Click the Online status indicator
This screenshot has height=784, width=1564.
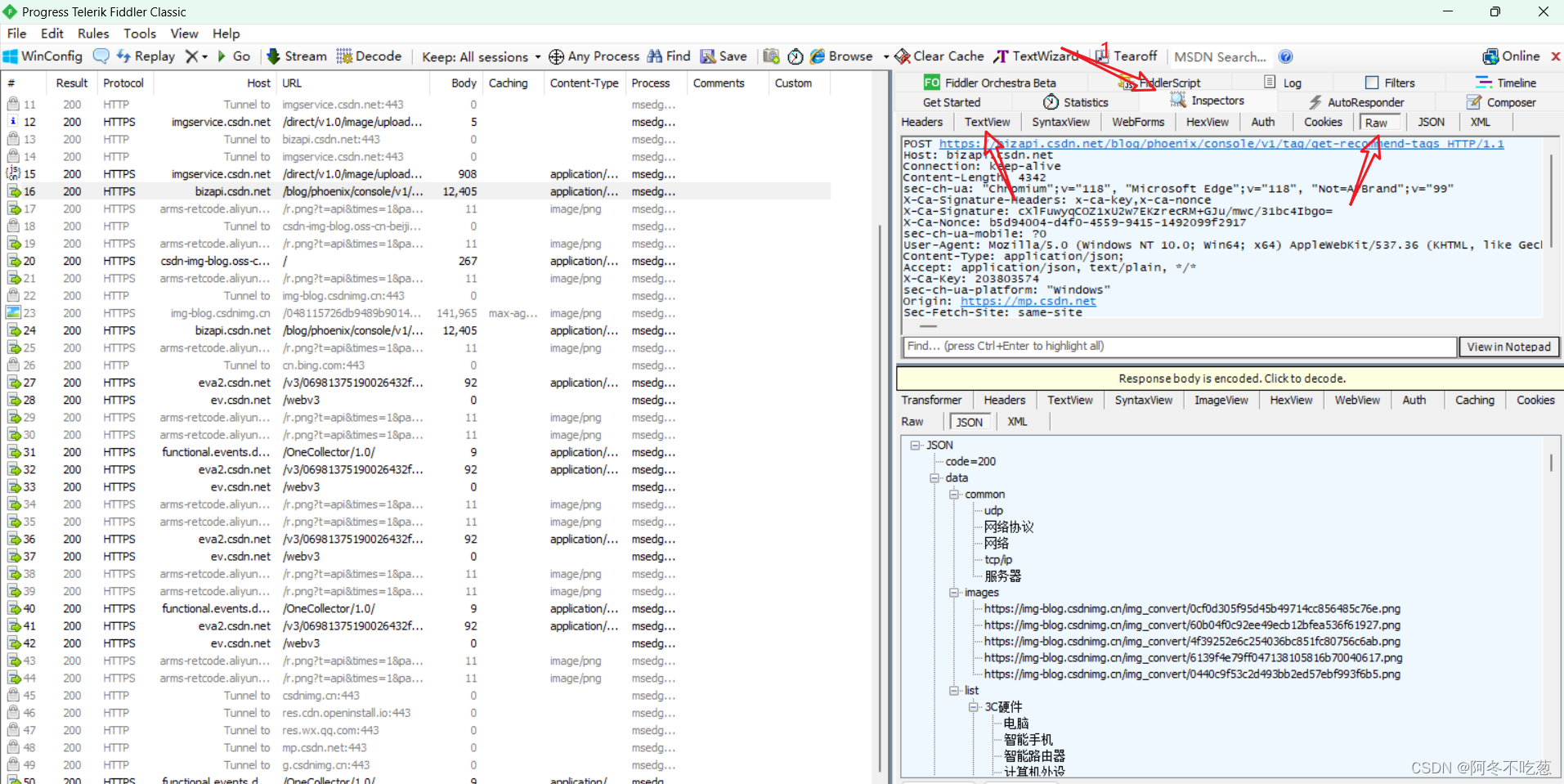[x=1511, y=56]
